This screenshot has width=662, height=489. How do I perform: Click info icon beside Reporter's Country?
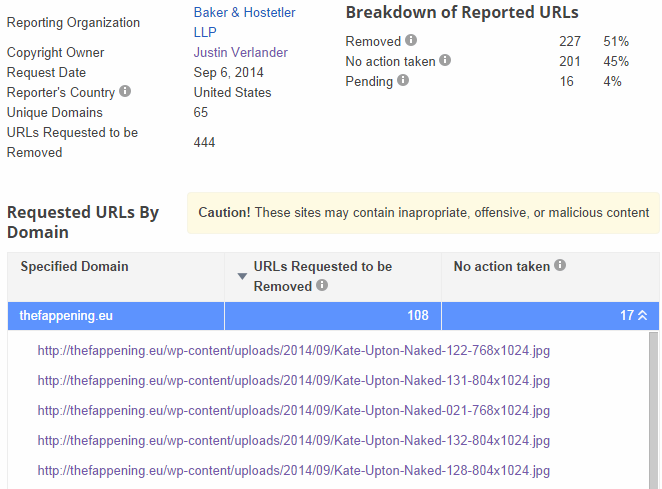[125, 91]
